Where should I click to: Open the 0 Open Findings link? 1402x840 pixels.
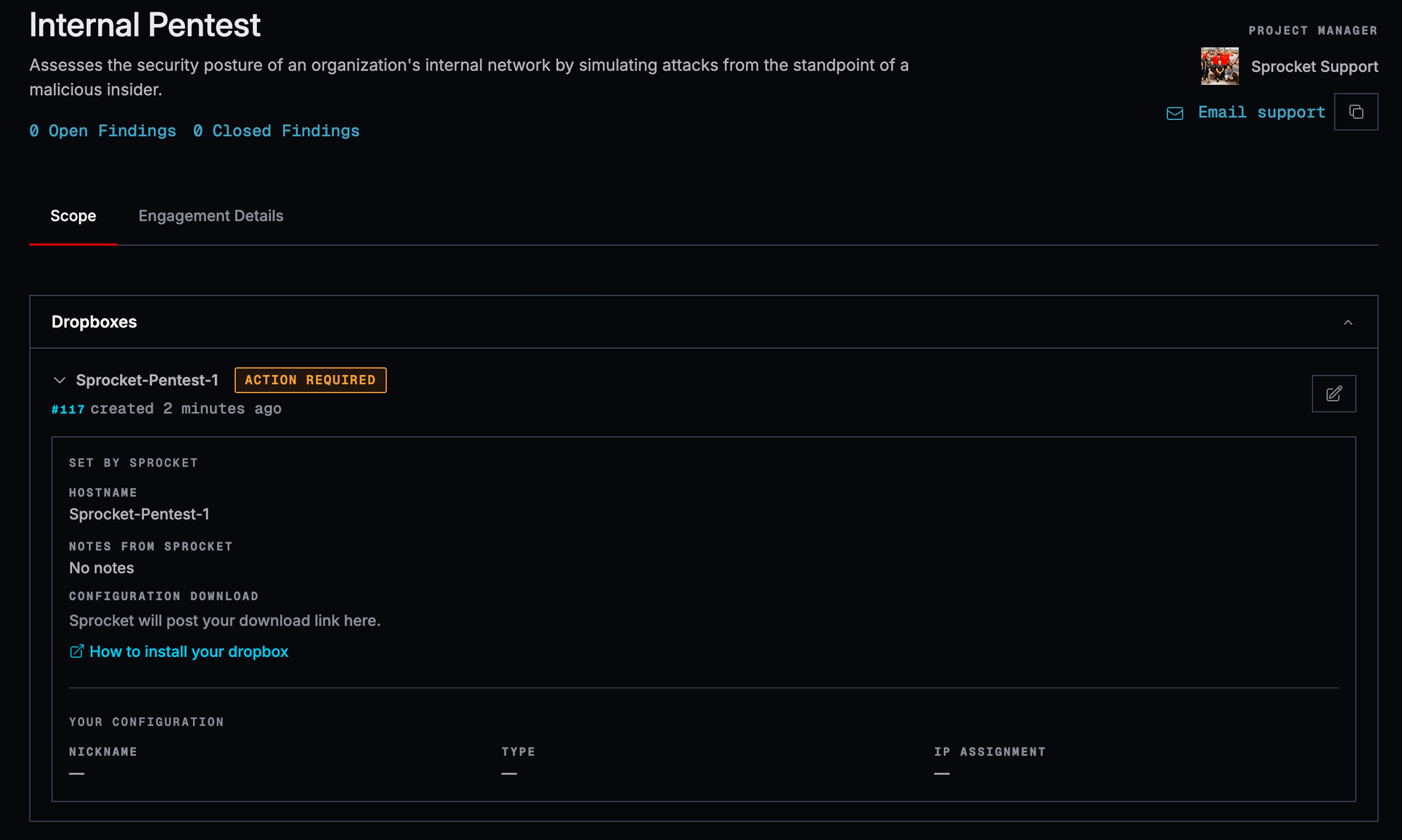coord(102,131)
